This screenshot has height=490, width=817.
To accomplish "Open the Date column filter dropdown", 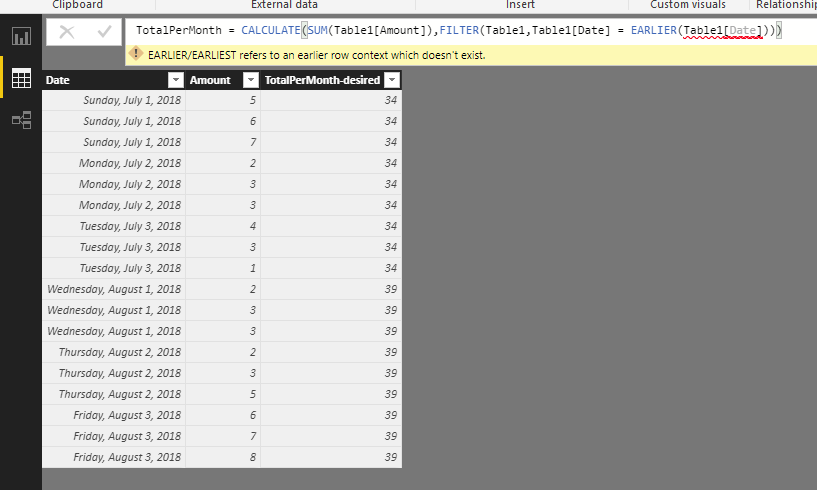I will [176, 80].
